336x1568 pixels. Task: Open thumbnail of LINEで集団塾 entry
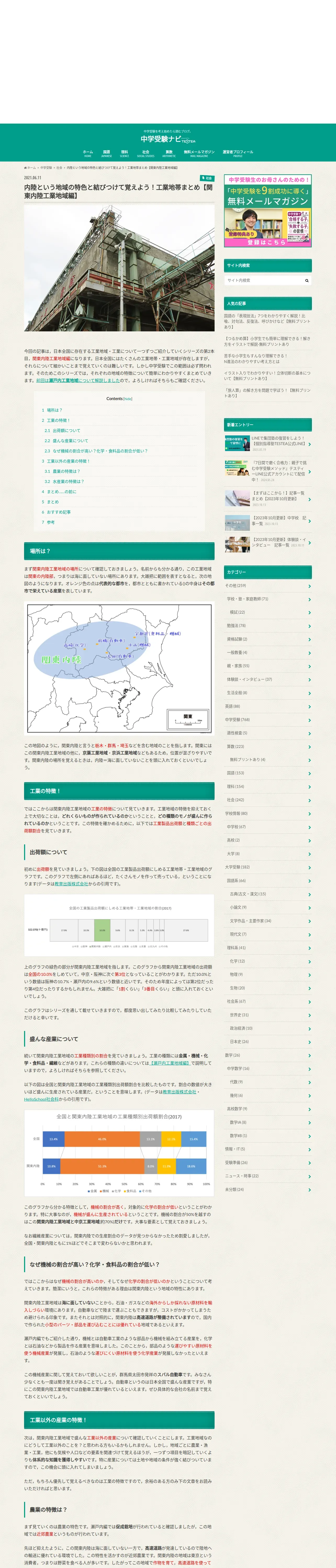point(237,443)
